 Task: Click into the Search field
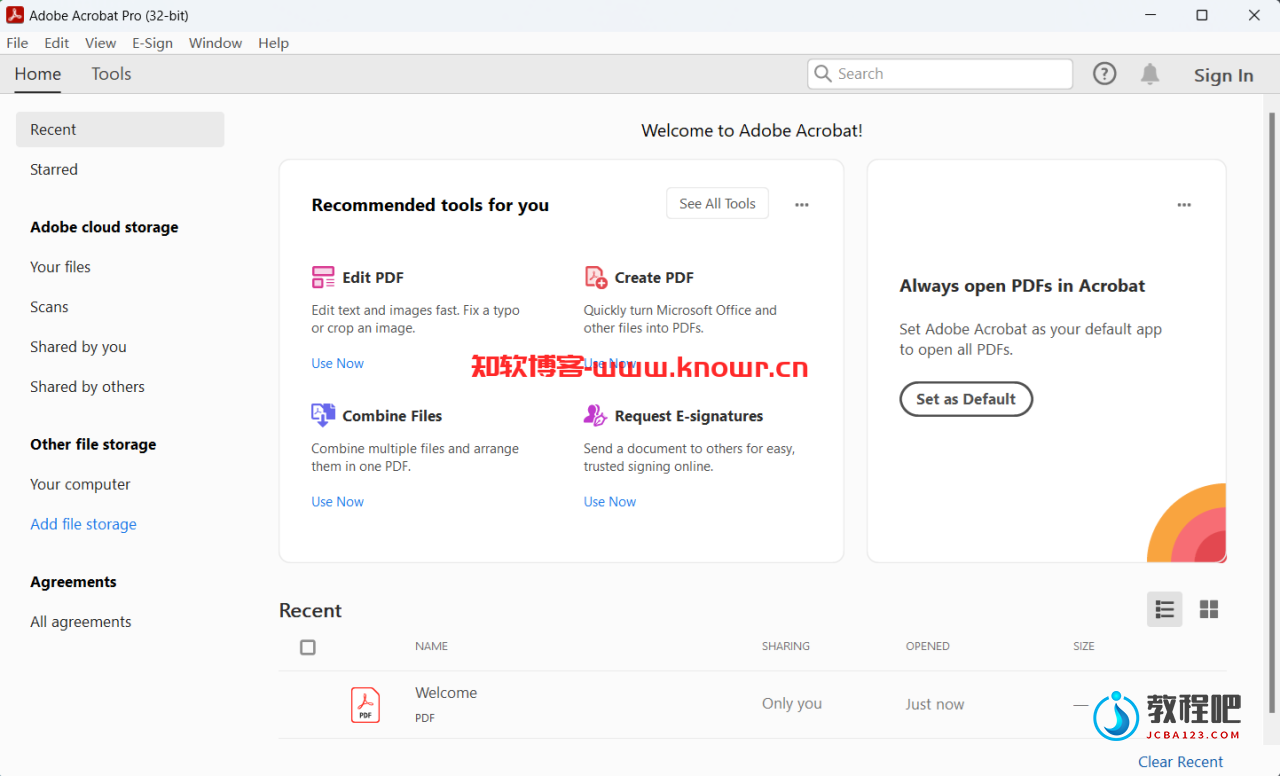point(940,73)
